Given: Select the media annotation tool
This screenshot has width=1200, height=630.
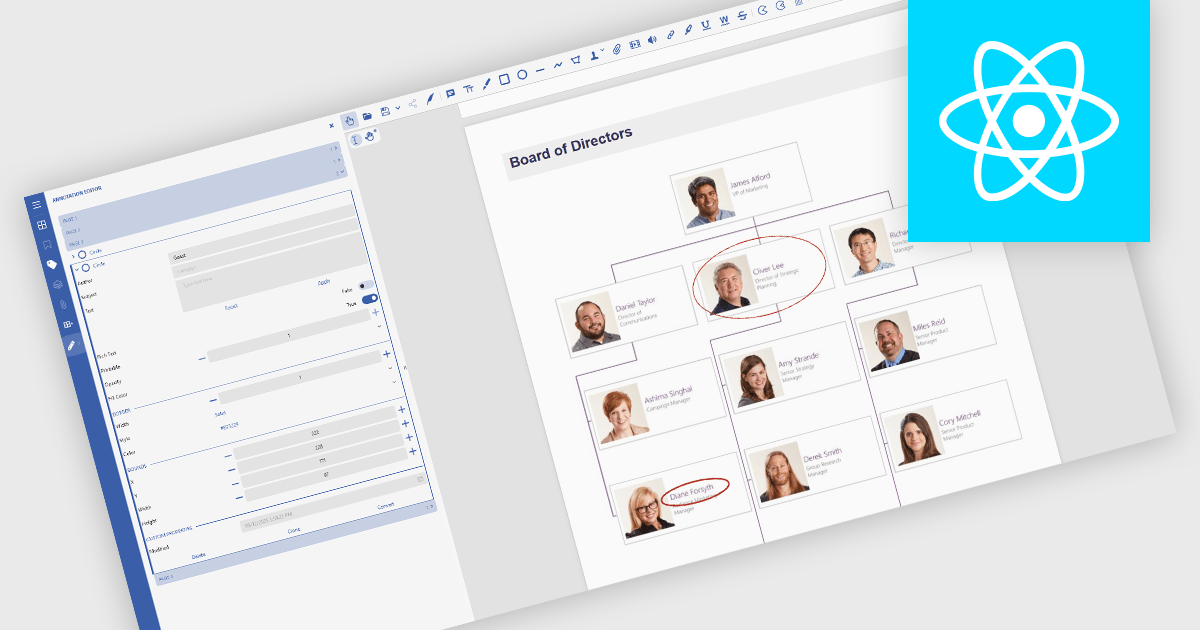Looking at the screenshot, I should pyautogui.click(x=635, y=44).
